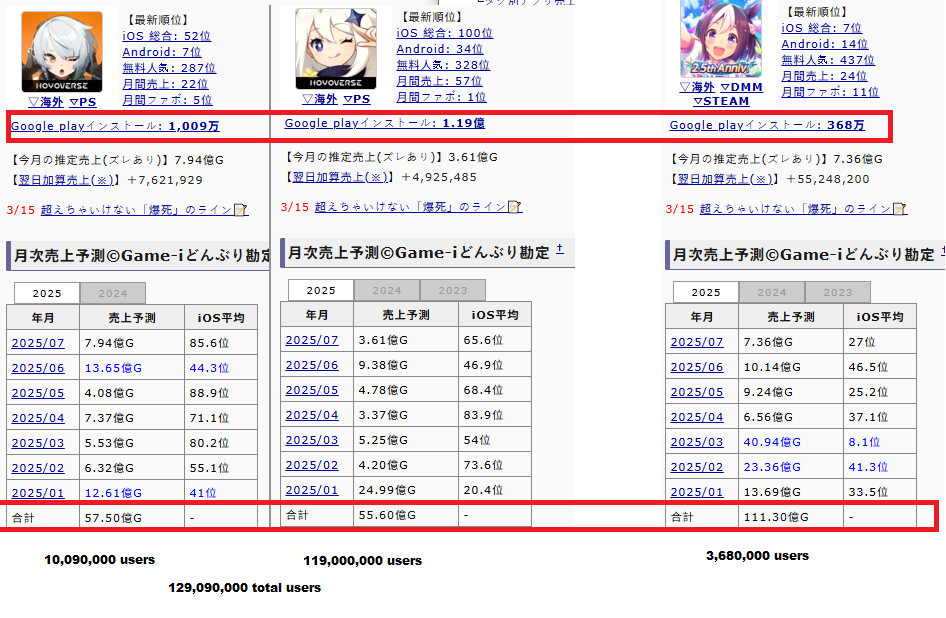Switch to 2023 tab above the 3.61億G table
The height and width of the screenshot is (618, 946).
452,291
